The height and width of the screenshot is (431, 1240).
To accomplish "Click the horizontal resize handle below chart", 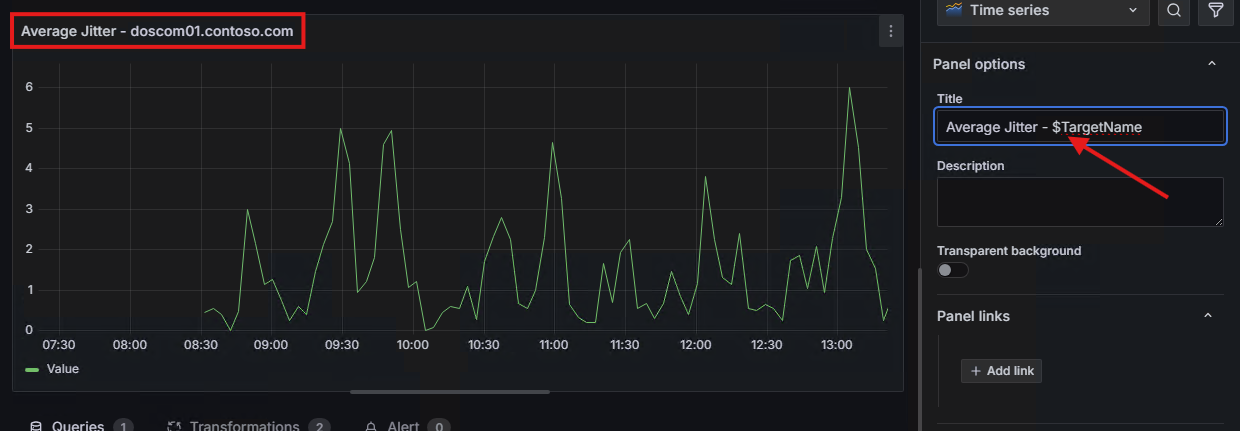I will click(450, 392).
